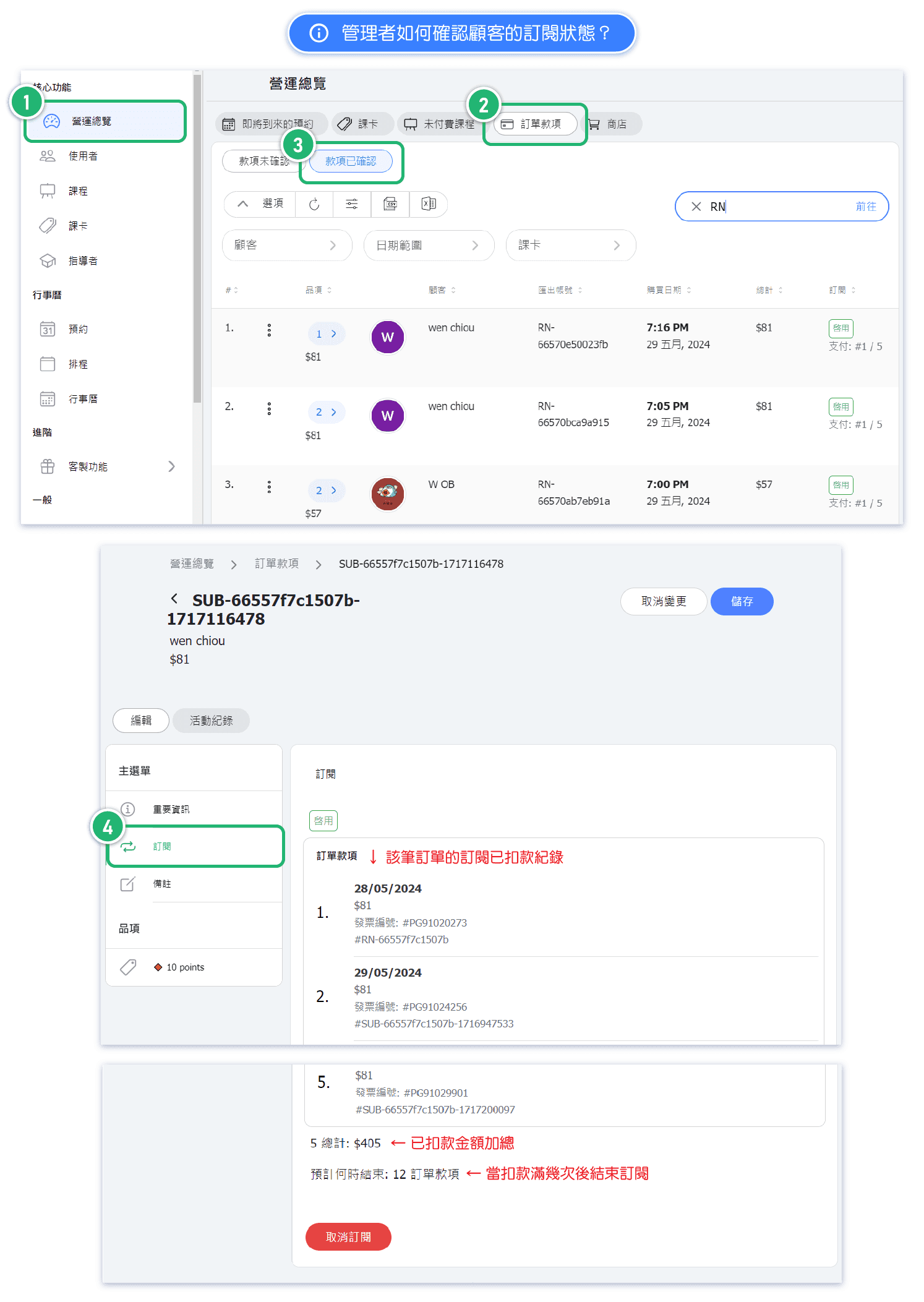Screen dimensions: 924x1302
Task: Open three-dot menu for order row 1
Action: click(x=269, y=330)
